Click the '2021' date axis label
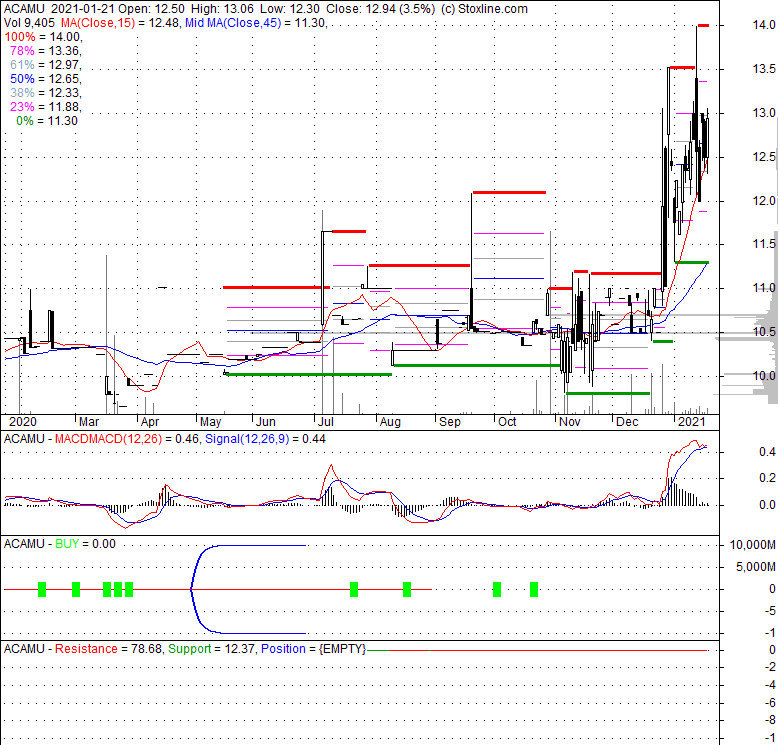 coord(692,422)
